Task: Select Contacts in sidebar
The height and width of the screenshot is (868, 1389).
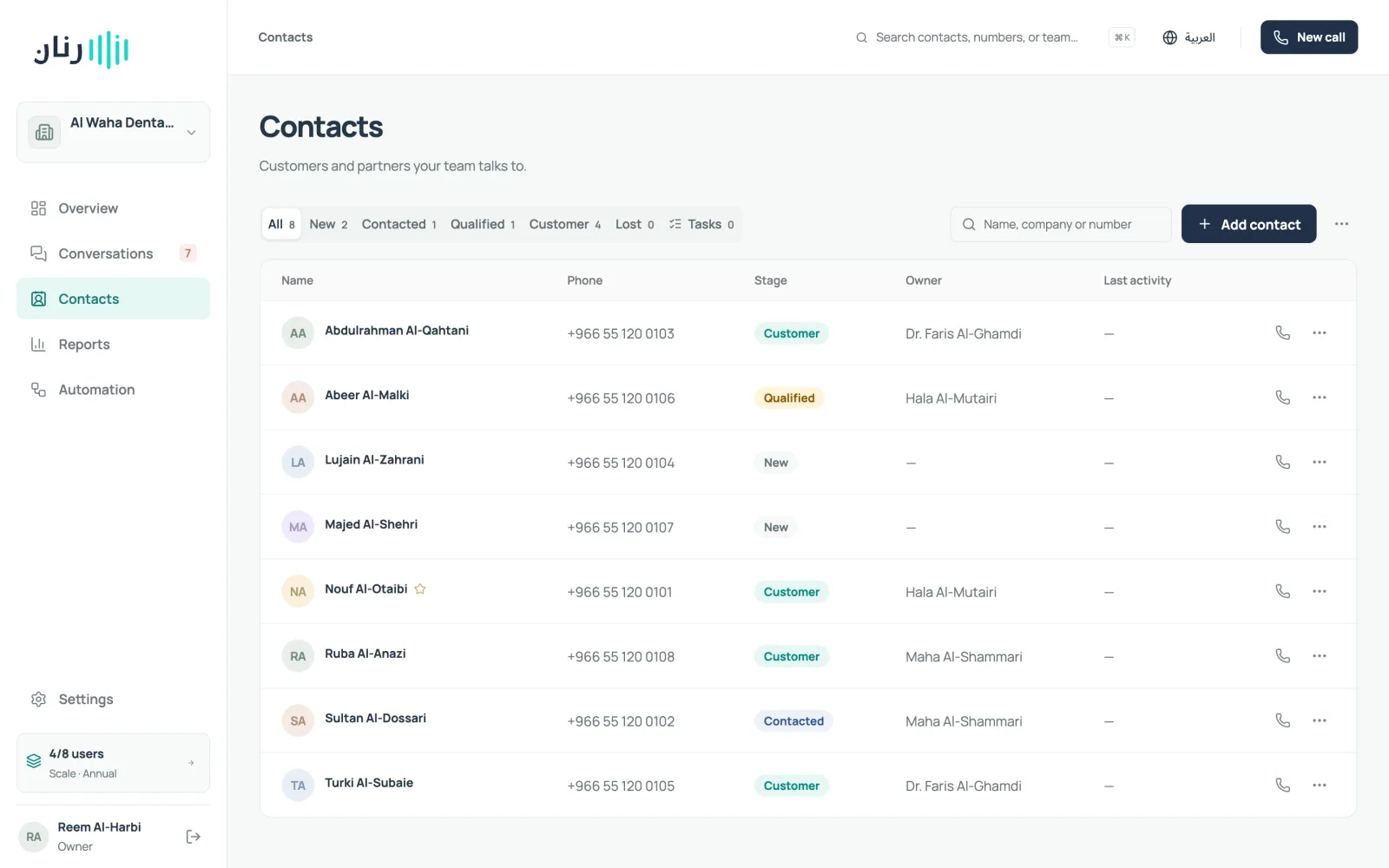Action: tap(113, 299)
